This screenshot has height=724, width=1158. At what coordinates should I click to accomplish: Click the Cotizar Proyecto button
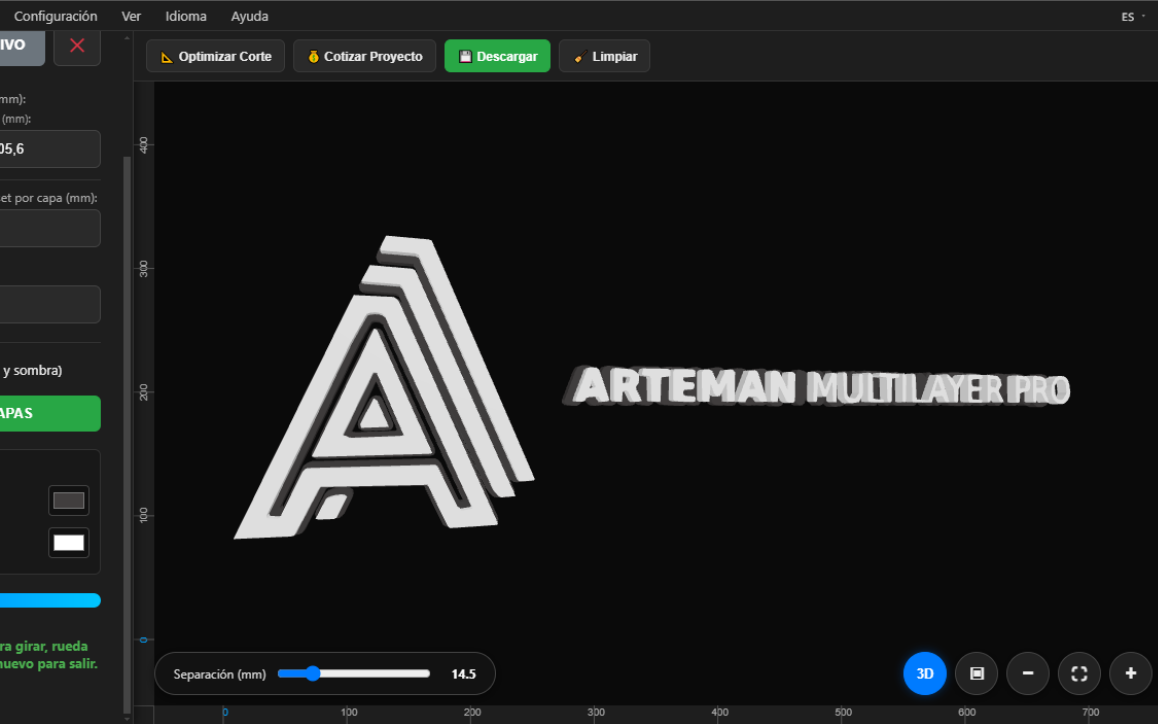pyautogui.click(x=365, y=56)
